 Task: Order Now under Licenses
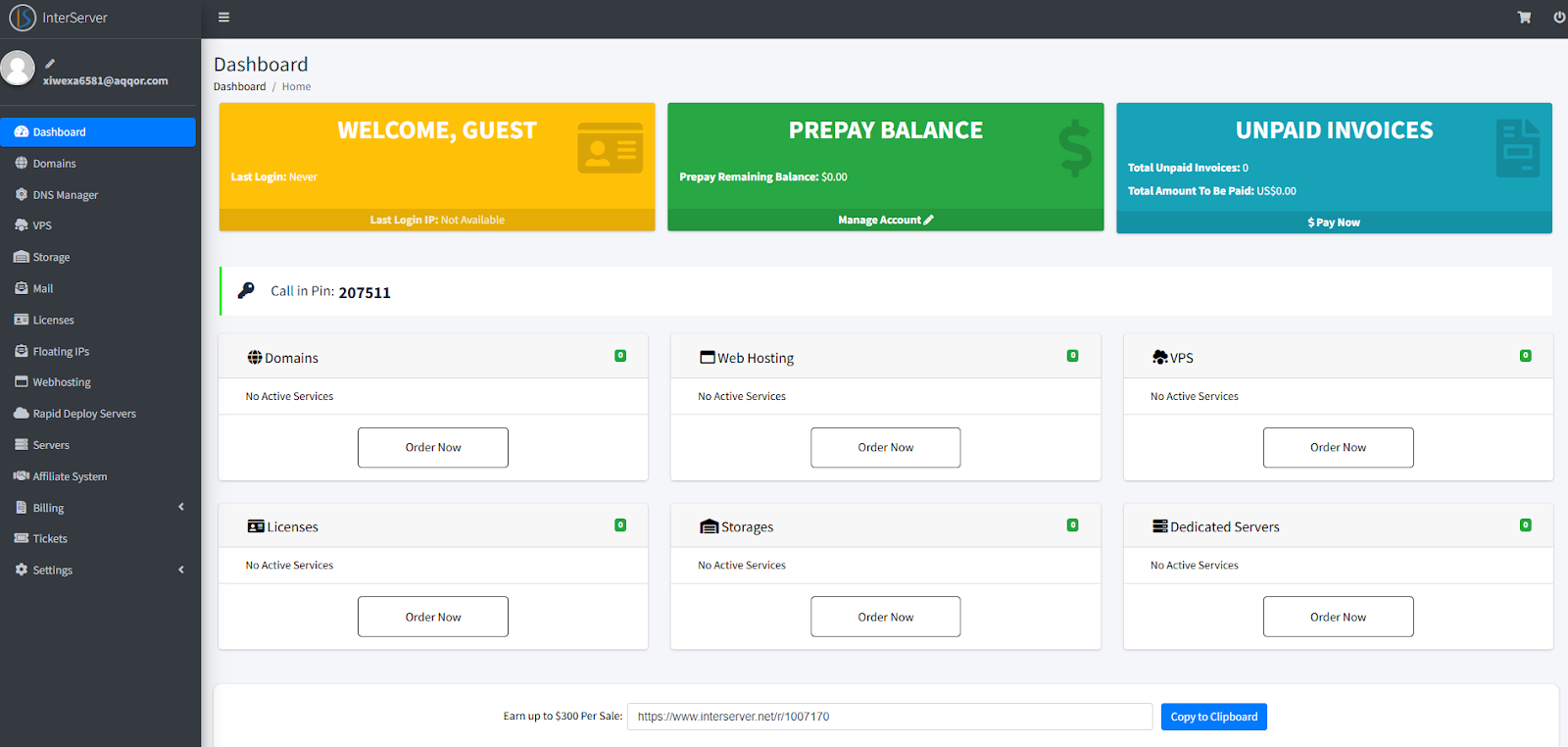pyautogui.click(x=433, y=617)
